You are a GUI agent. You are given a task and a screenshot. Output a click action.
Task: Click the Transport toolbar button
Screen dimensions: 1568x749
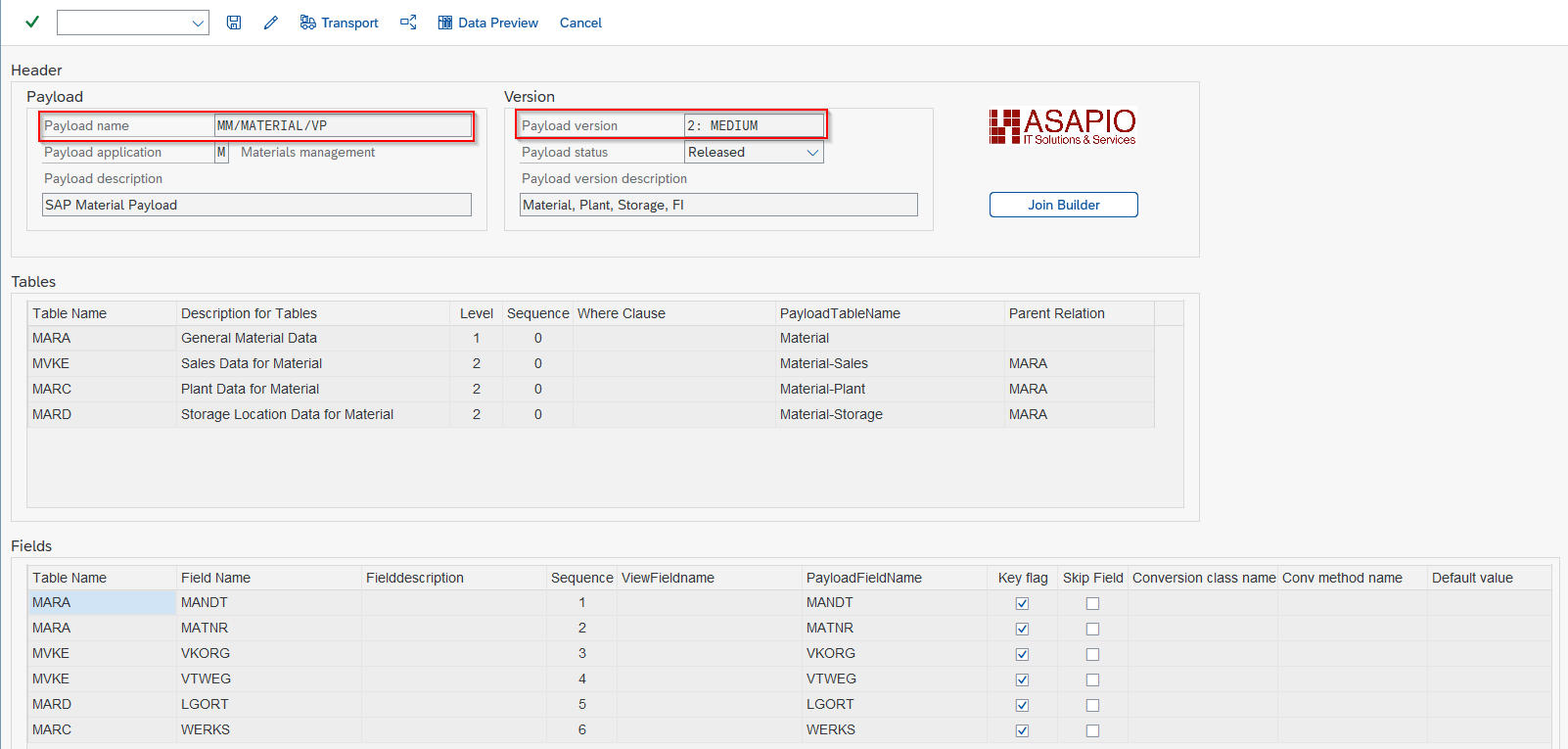(x=339, y=23)
